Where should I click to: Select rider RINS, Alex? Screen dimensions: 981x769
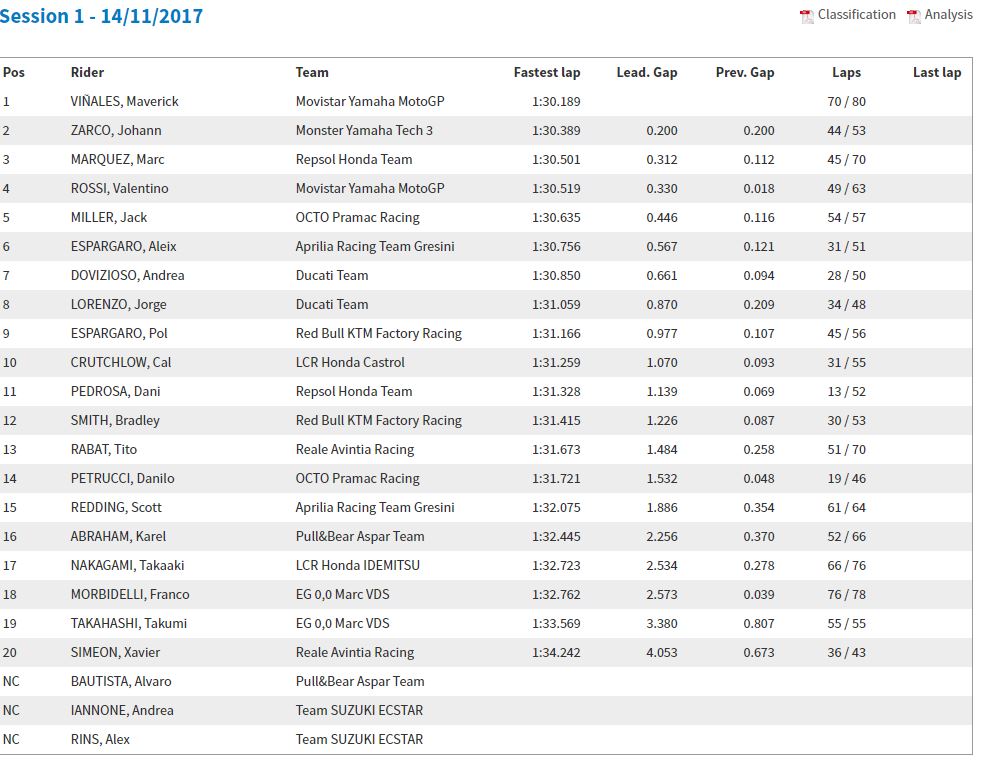pyautogui.click(x=100, y=740)
